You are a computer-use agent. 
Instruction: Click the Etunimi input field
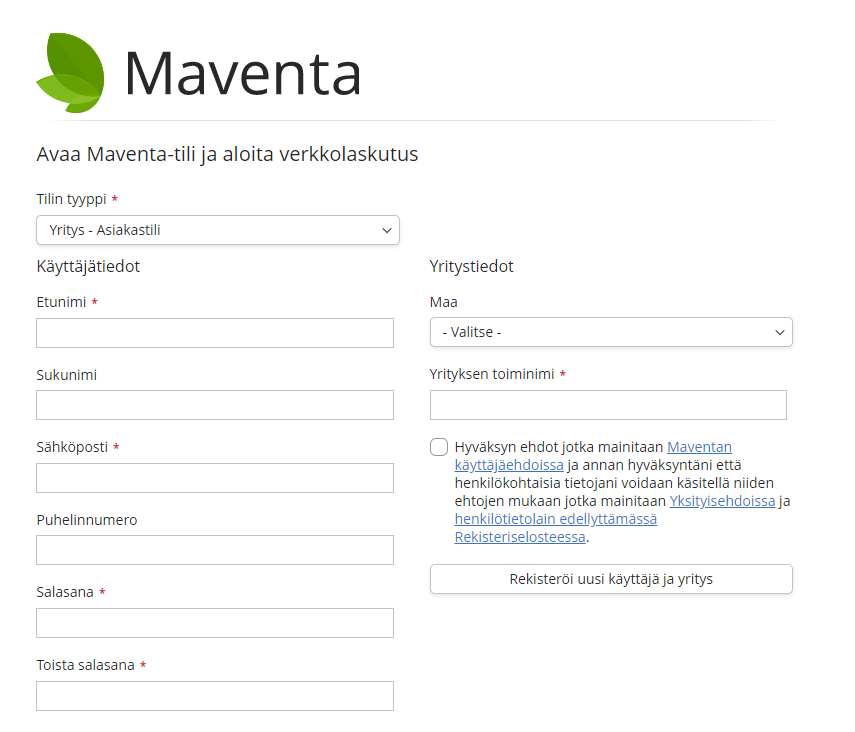point(214,332)
